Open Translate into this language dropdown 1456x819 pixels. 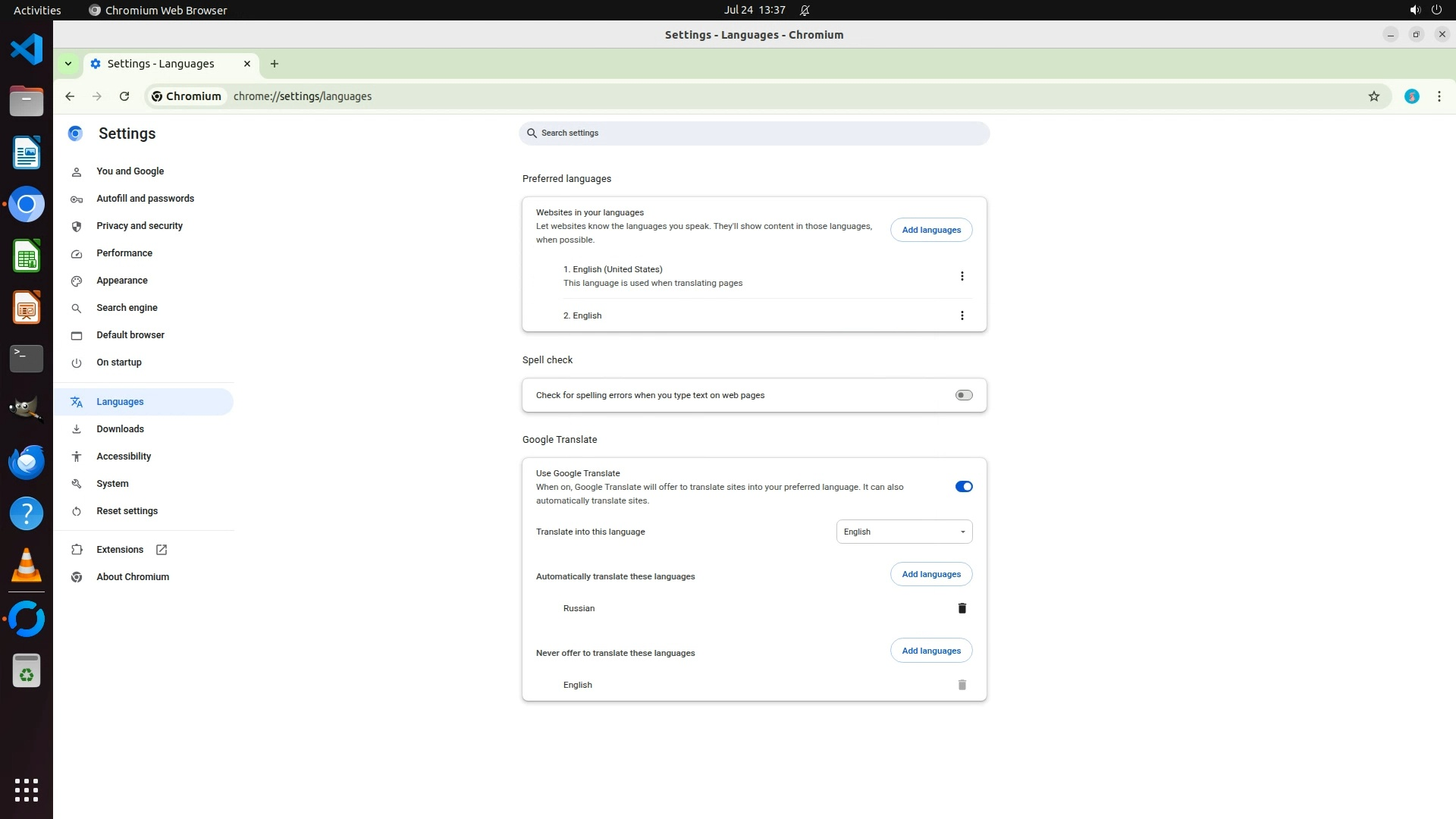904,532
